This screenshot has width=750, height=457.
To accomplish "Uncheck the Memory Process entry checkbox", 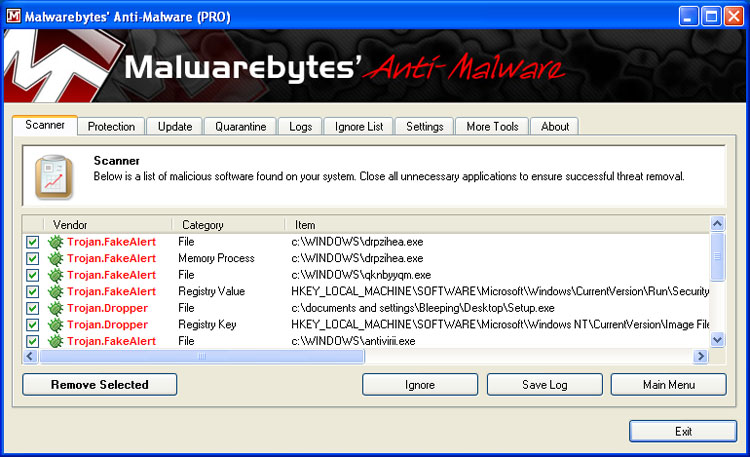I will coord(32,258).
